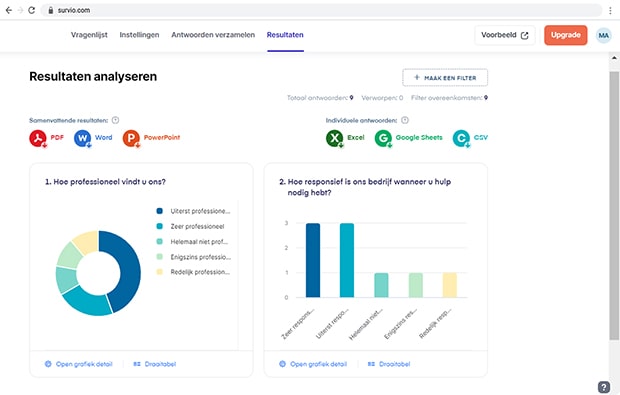Click browser forward arrow
620x395 pixels.
[20, 10]
